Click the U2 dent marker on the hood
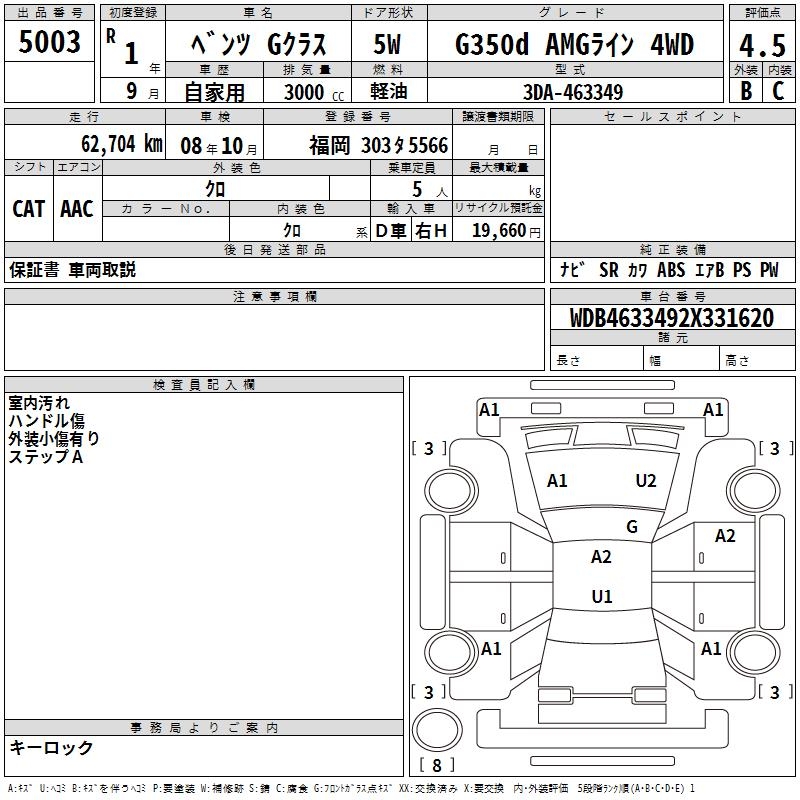Screen dimensions: 800x800 pyautogui.click(x=646, y=481)
